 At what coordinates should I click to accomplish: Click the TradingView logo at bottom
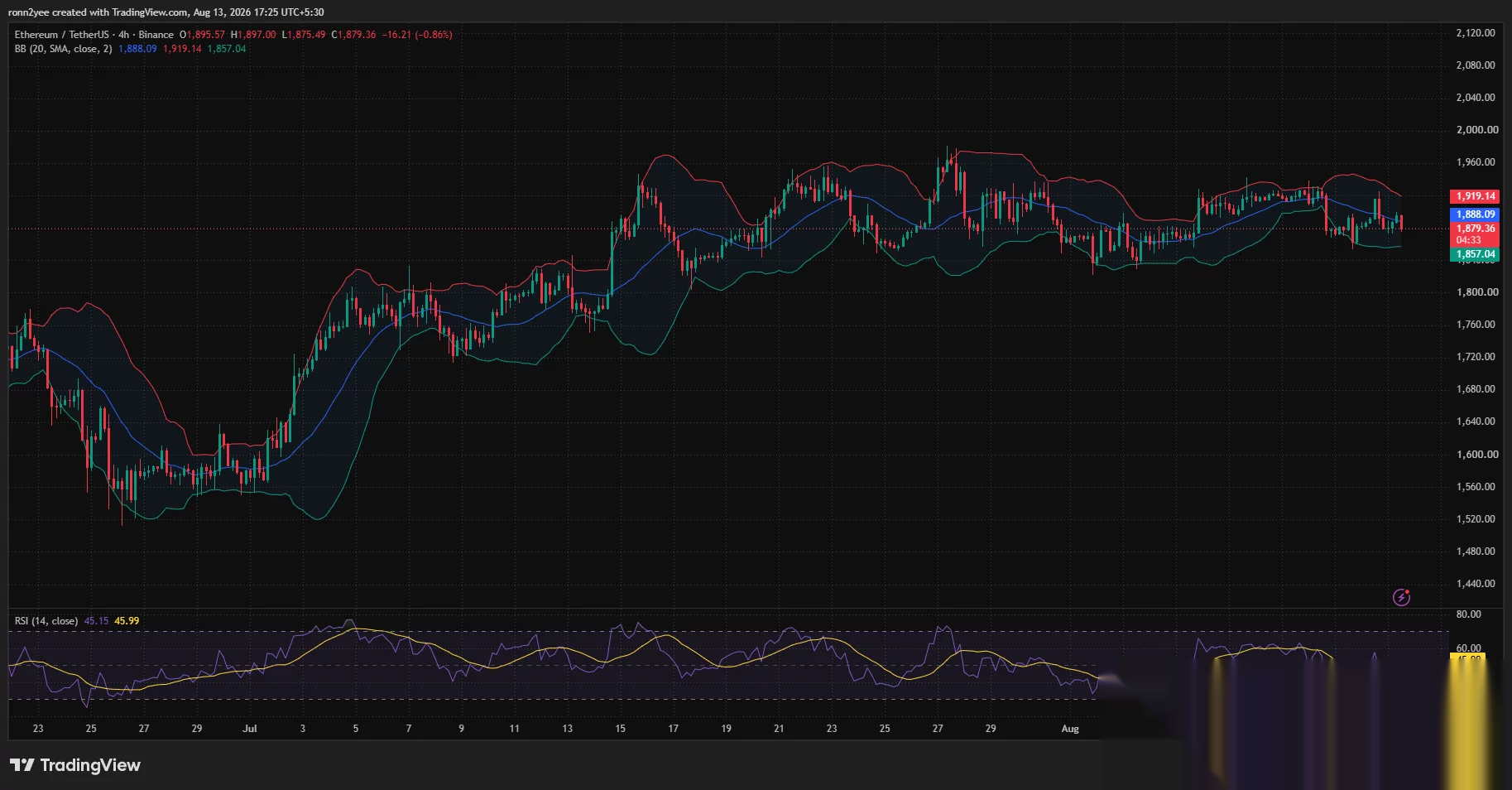pos(75,765)
